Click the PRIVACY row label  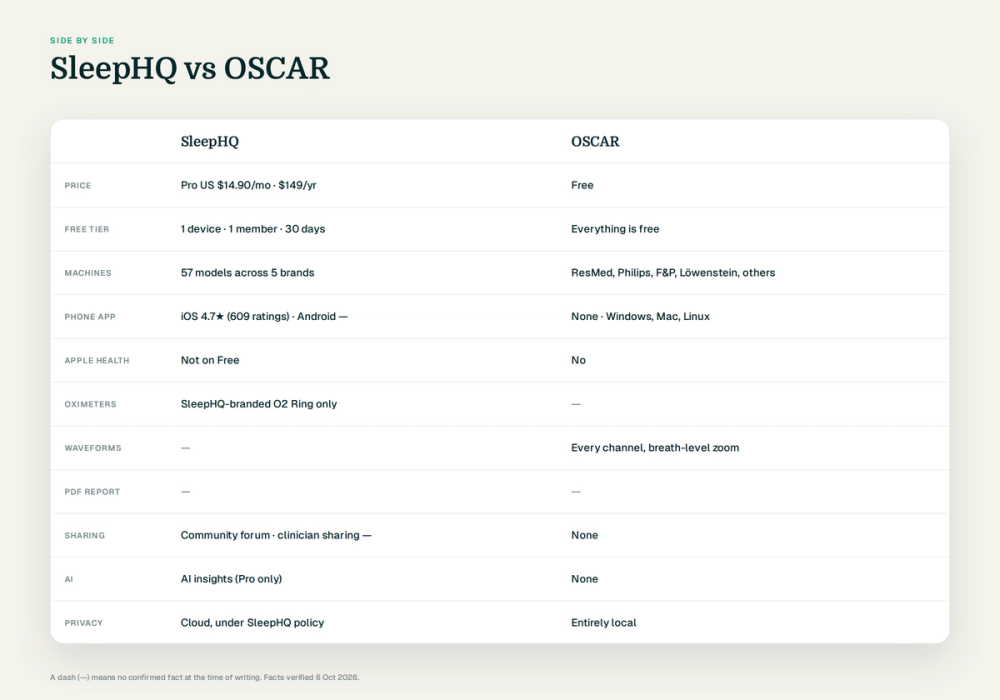coord(84,623)
